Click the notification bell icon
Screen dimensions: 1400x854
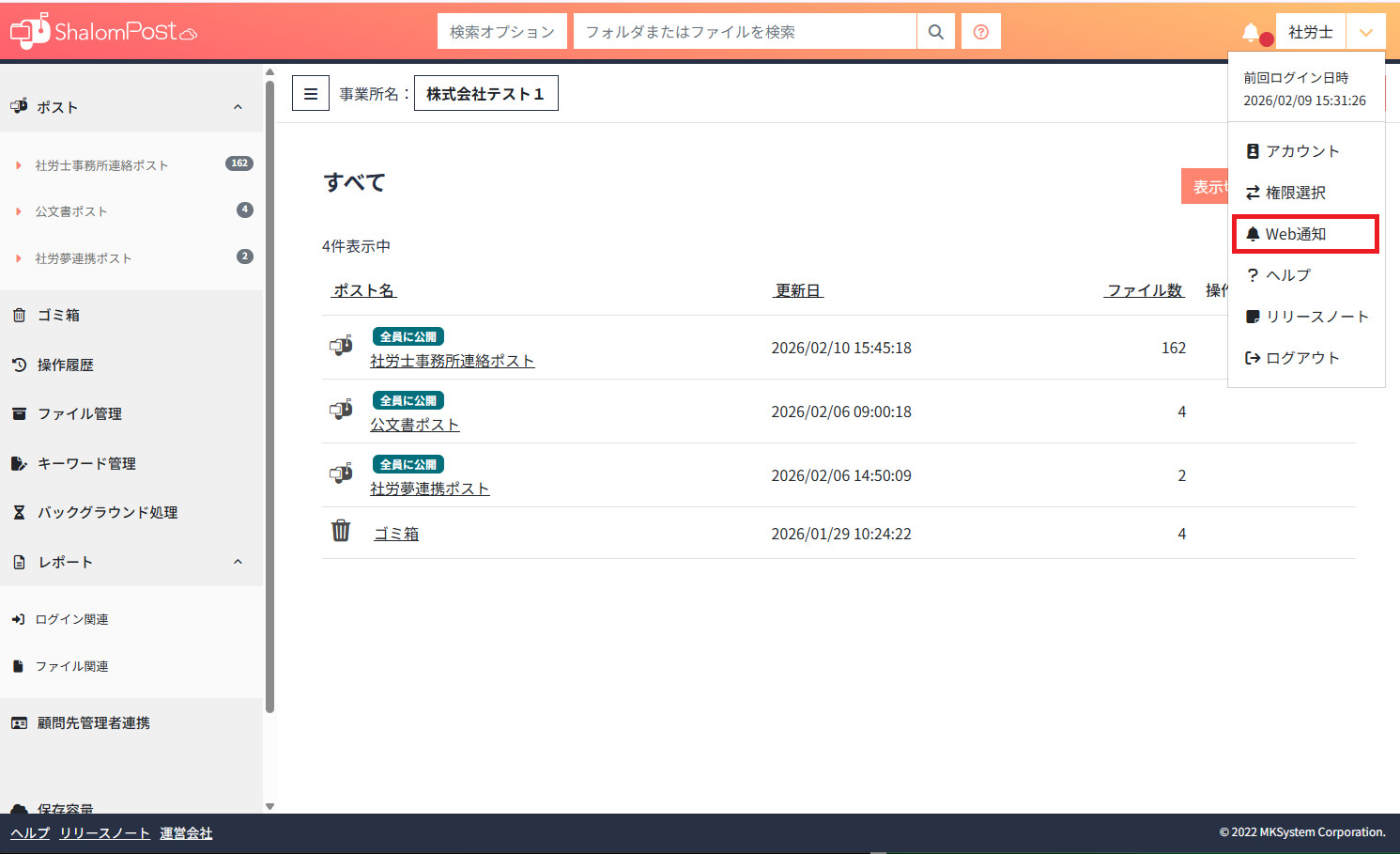(x=1251, y=33)
